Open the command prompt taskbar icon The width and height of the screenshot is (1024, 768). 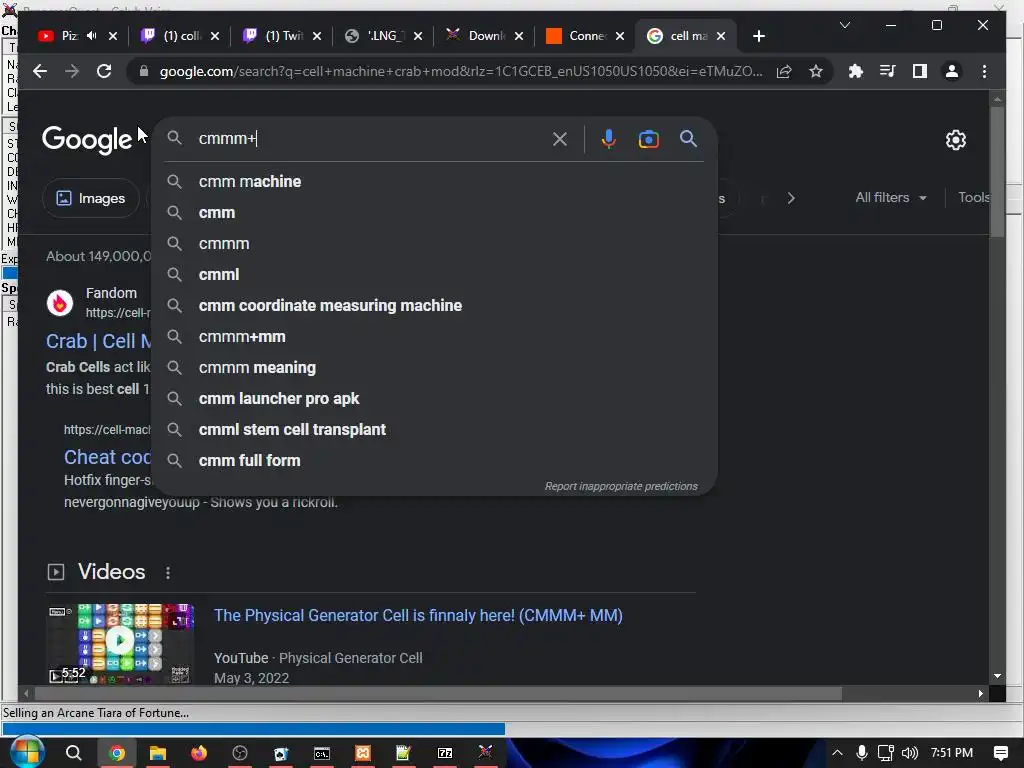point(322,753)
